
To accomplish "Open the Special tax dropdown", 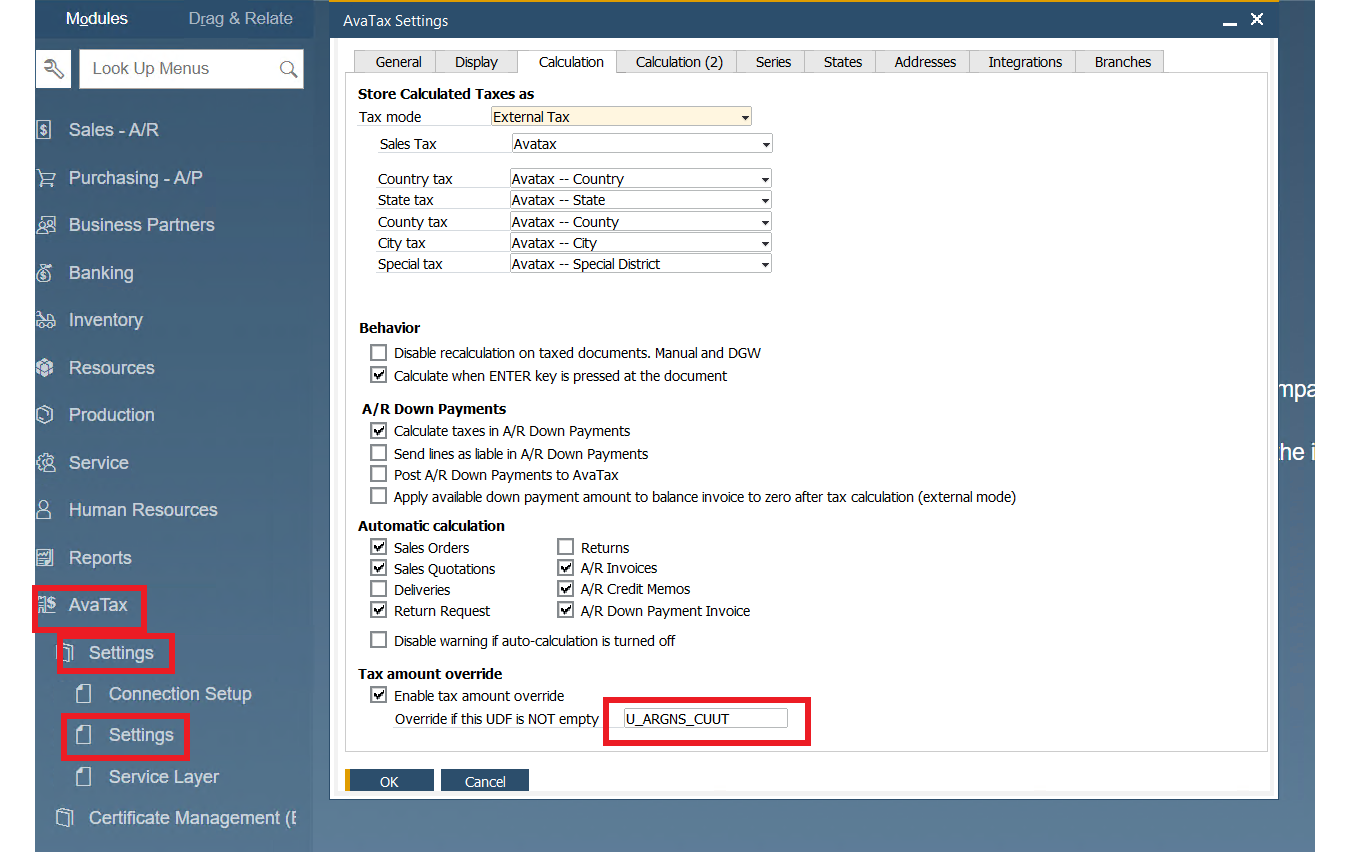I will click(765, 264).
